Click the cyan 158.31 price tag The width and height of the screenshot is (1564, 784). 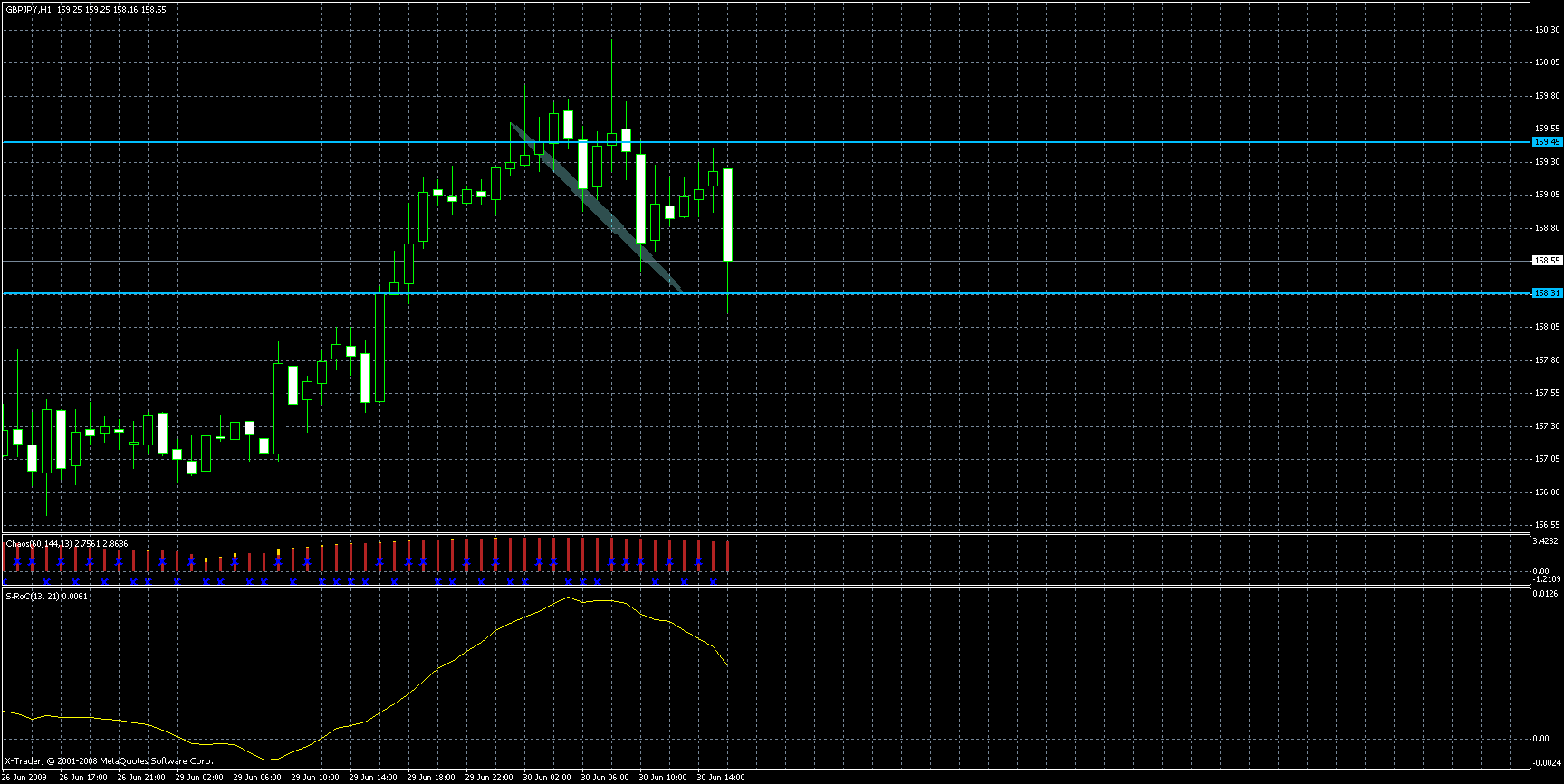tap(1547, 293)
